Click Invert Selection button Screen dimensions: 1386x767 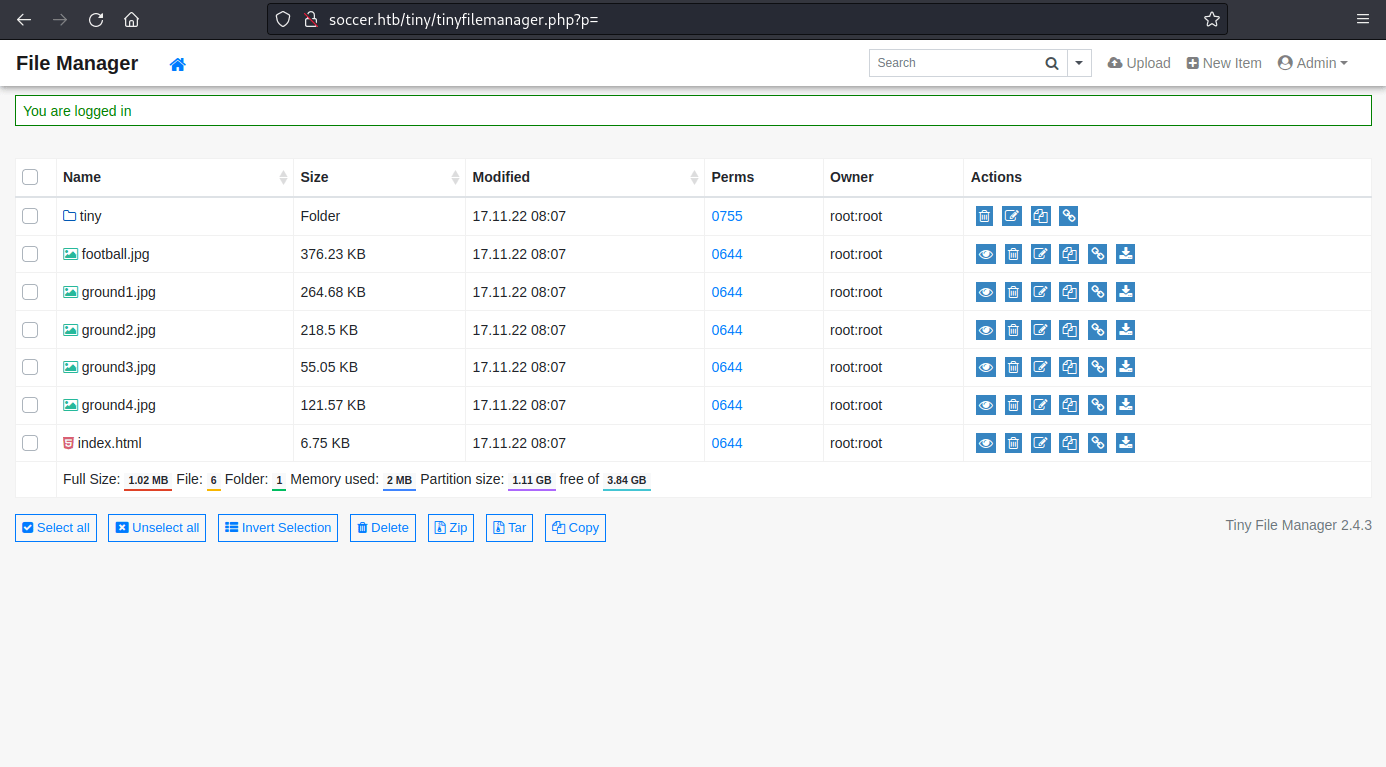coord(278,528)
